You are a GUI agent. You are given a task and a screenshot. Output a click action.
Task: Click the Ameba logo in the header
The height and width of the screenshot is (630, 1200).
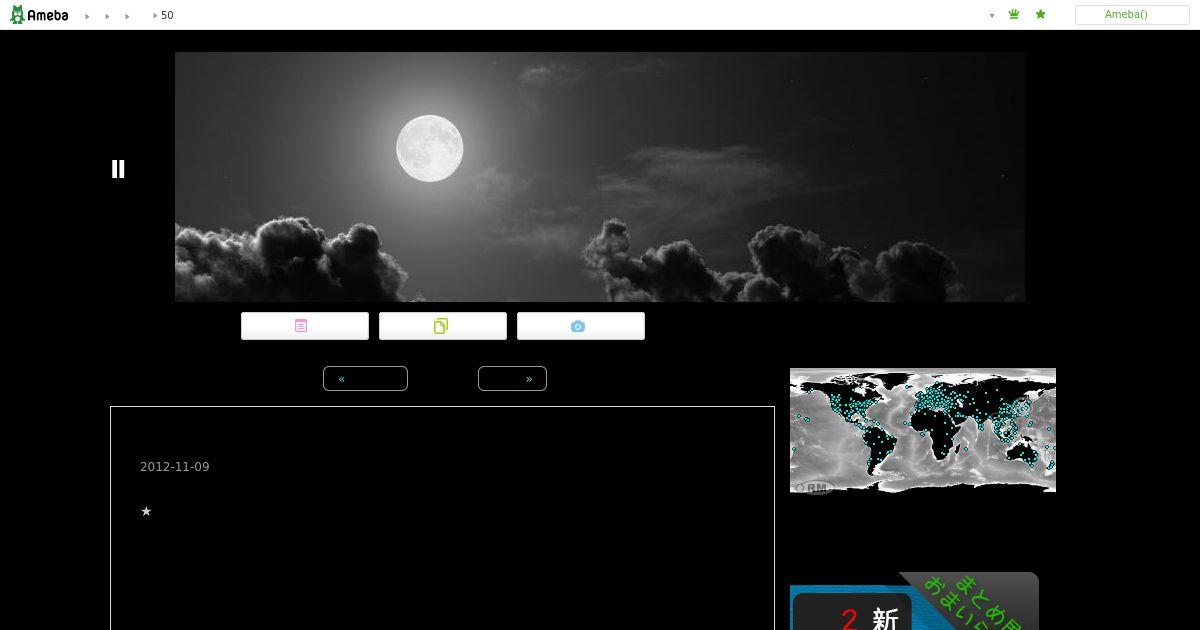coord(39,15)
